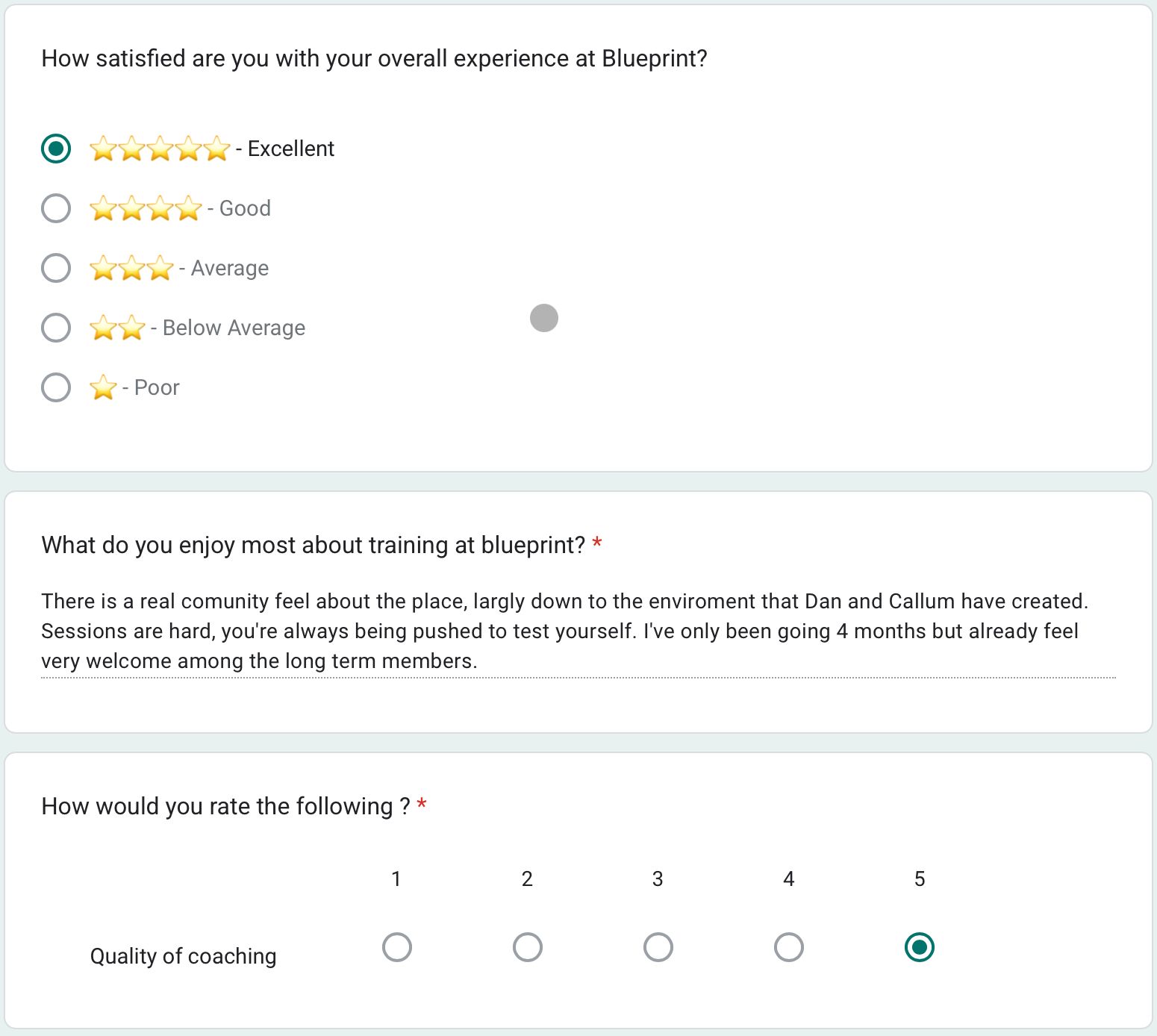Rate Quality of coaching as 2

[527, 947]
